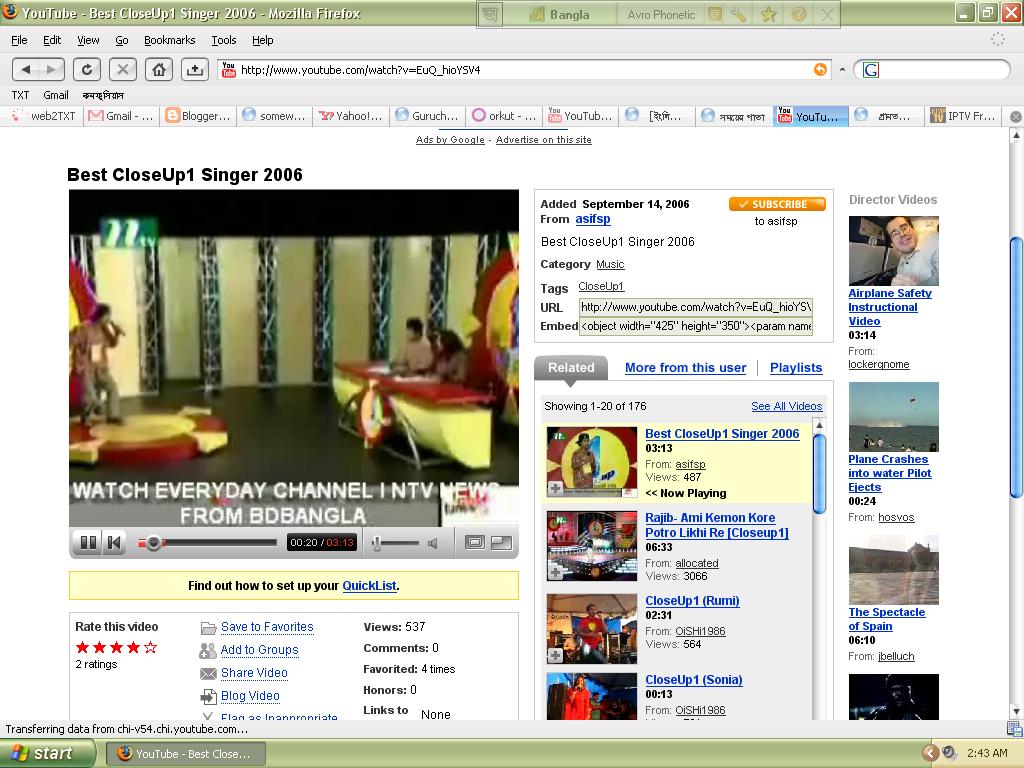The image size is (1024, 768).
Task: Open Plane Crashes into water thumbnail
Action: coord(893,417)
